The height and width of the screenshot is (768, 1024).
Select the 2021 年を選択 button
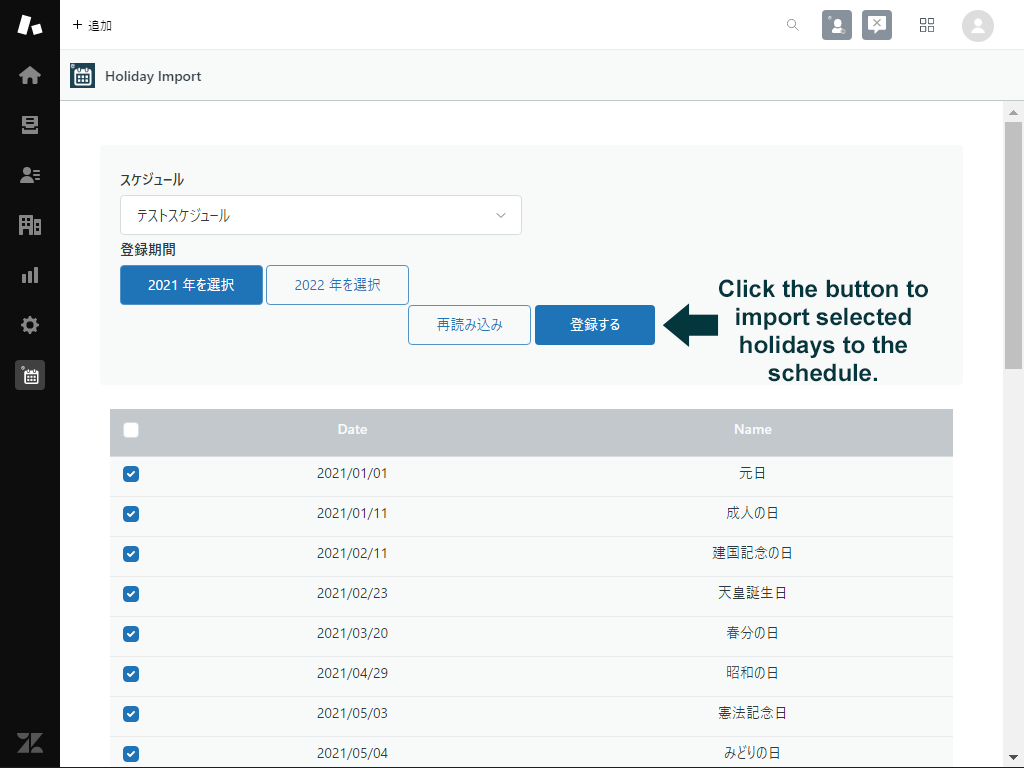191,285
